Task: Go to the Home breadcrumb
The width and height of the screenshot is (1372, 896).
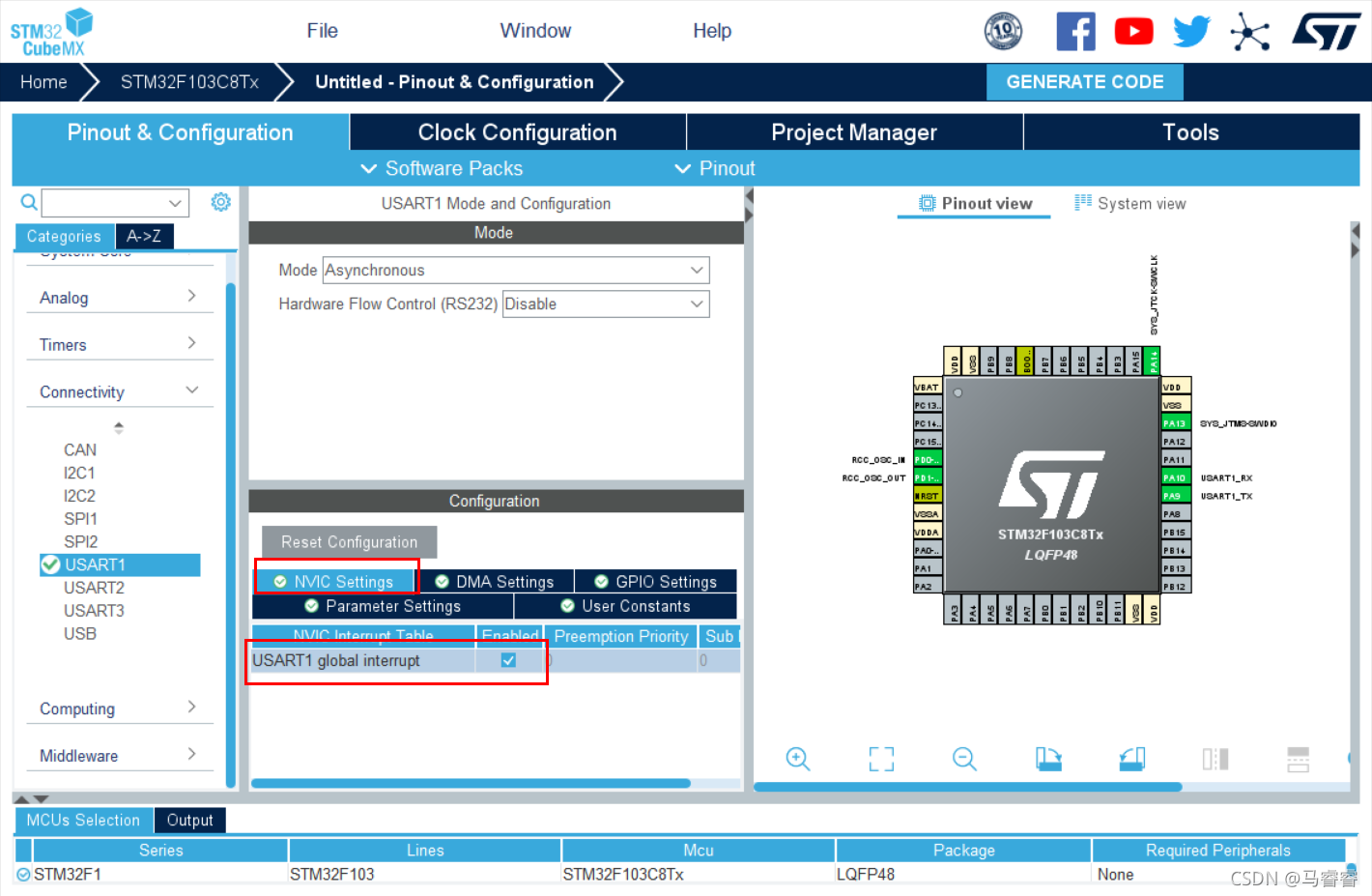Action: [43, 82]
